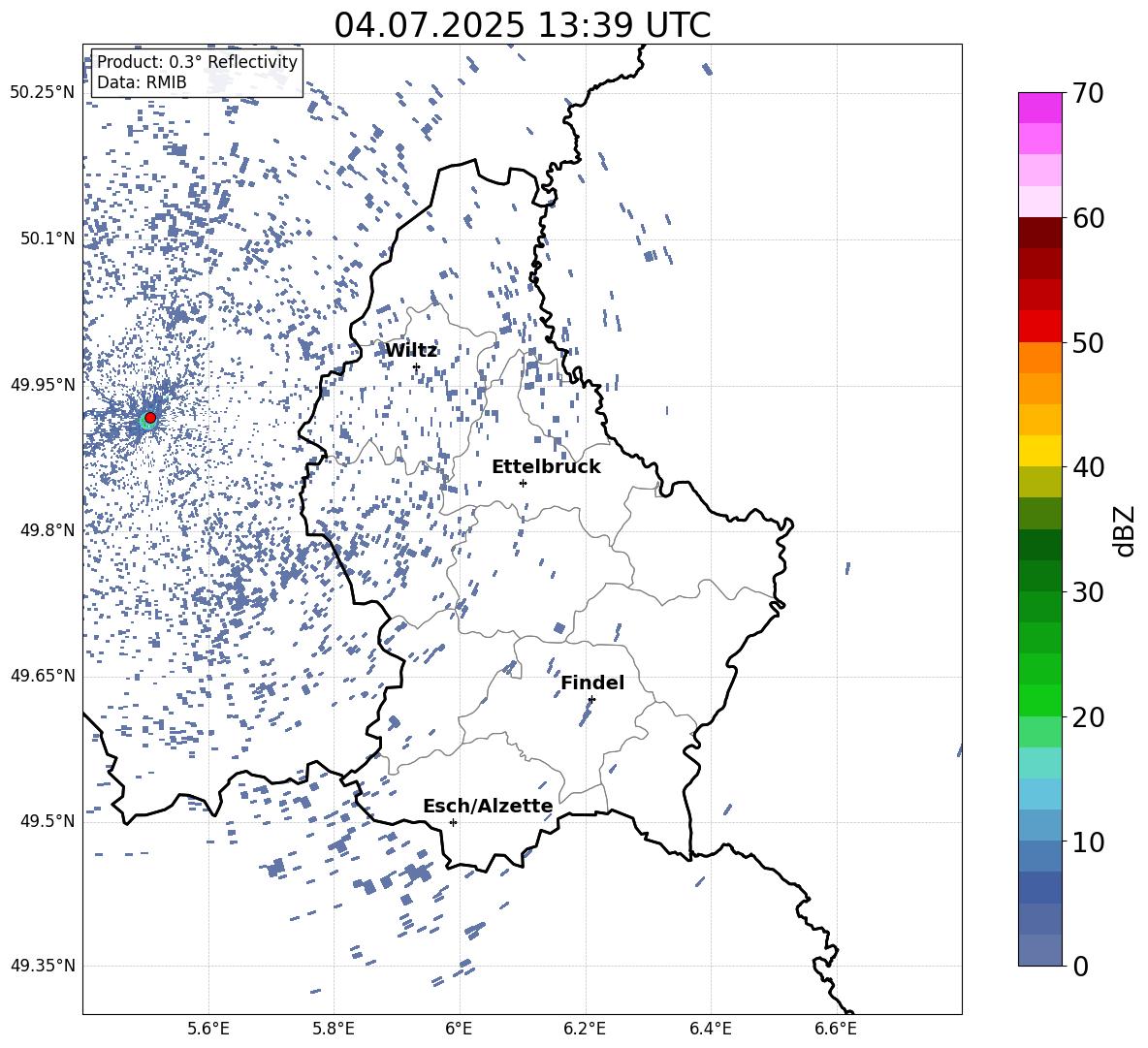Click the turquoise colorbar segment below 20
The height and width of the screenshot is (1048, 1148).
coord(1039,763)
